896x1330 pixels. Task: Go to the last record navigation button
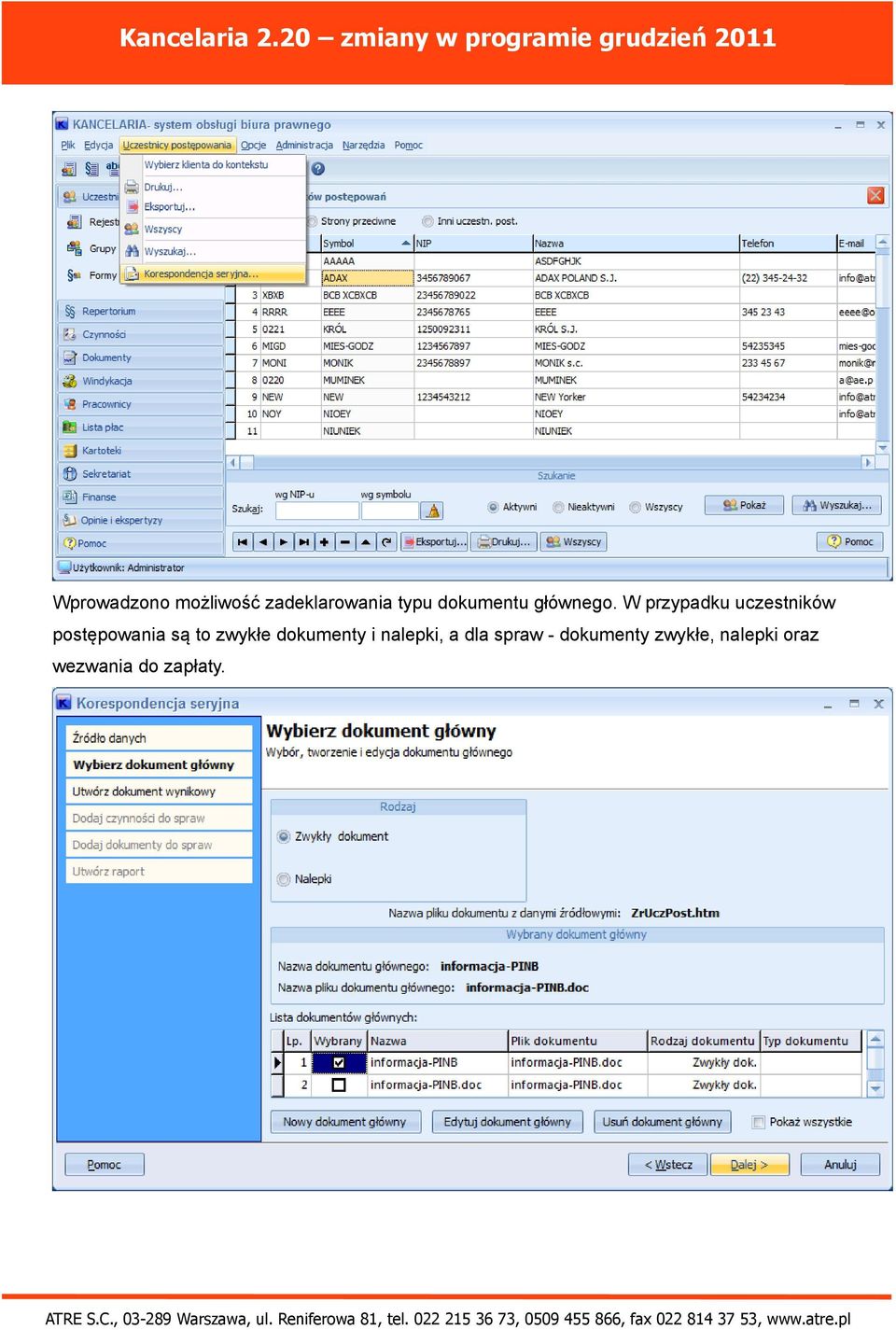(x=304, y=542)
